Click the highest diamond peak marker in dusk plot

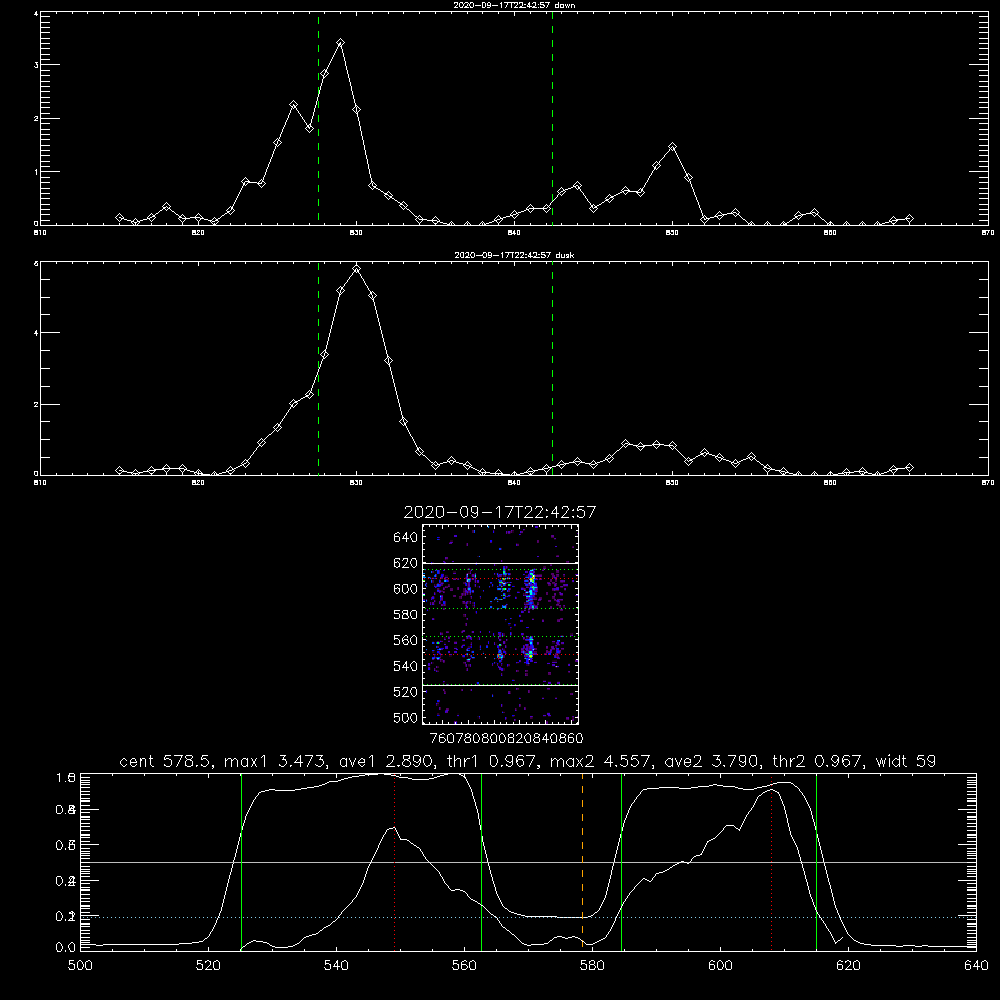pos(357,269)
